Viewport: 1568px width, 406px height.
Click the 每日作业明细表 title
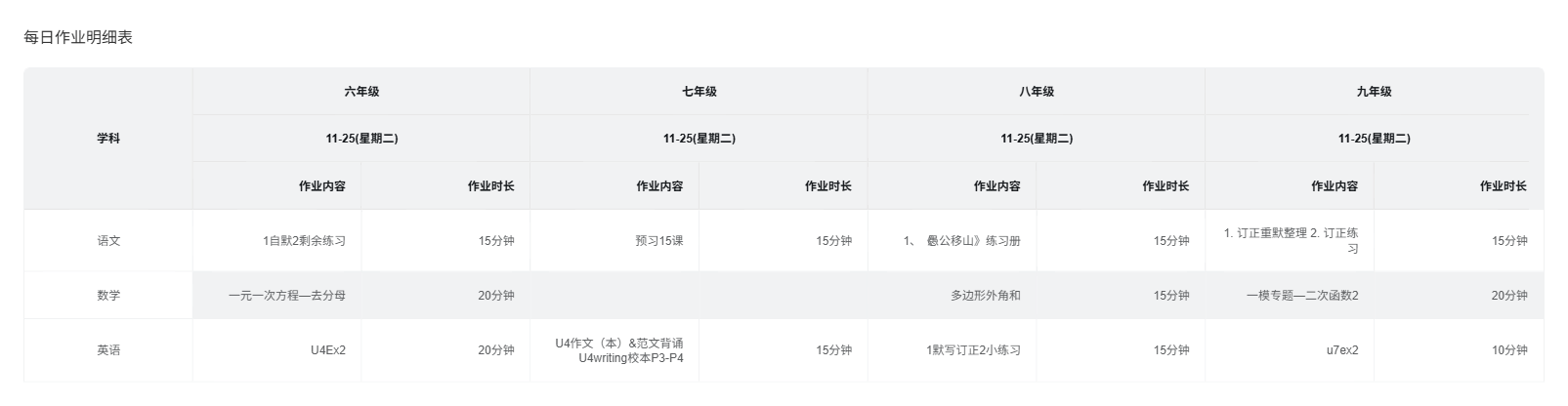[x=78, y=38]
